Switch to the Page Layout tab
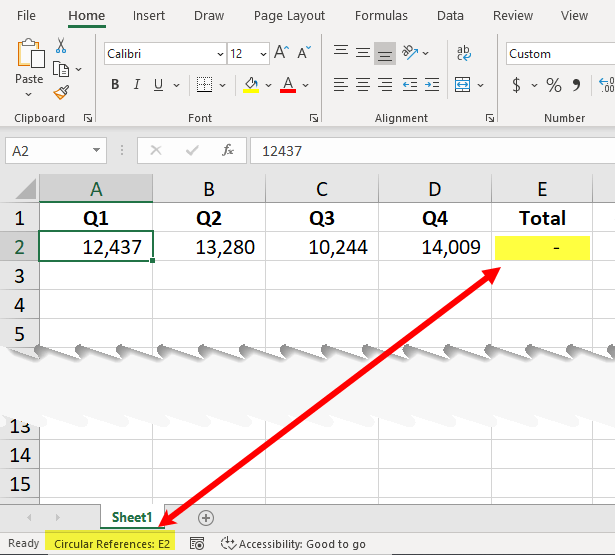Image resolution: width=615 pixels, height=555 pixels. click(x=289, y=16)
